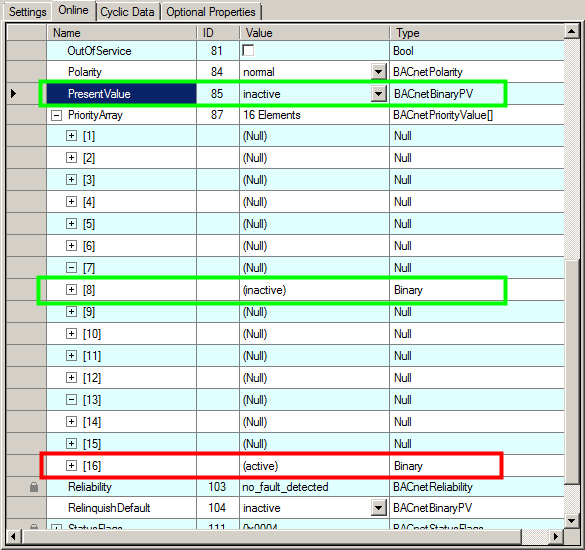Click the ID cell showing 81
The height and width of the screenshot is (550, 585).
pos(218,51)
